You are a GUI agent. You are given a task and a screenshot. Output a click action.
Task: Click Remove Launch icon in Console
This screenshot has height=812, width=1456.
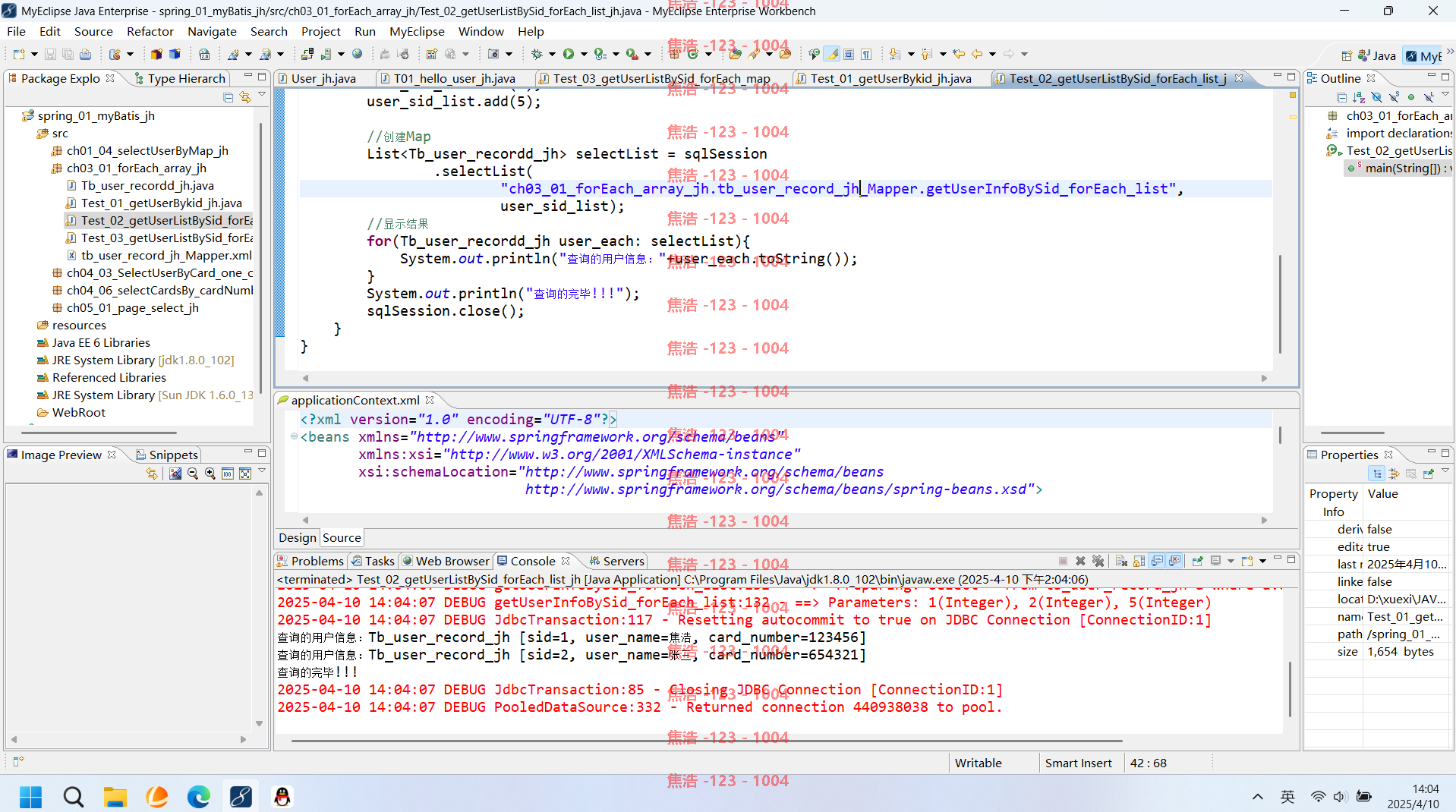click(1080, 561)
